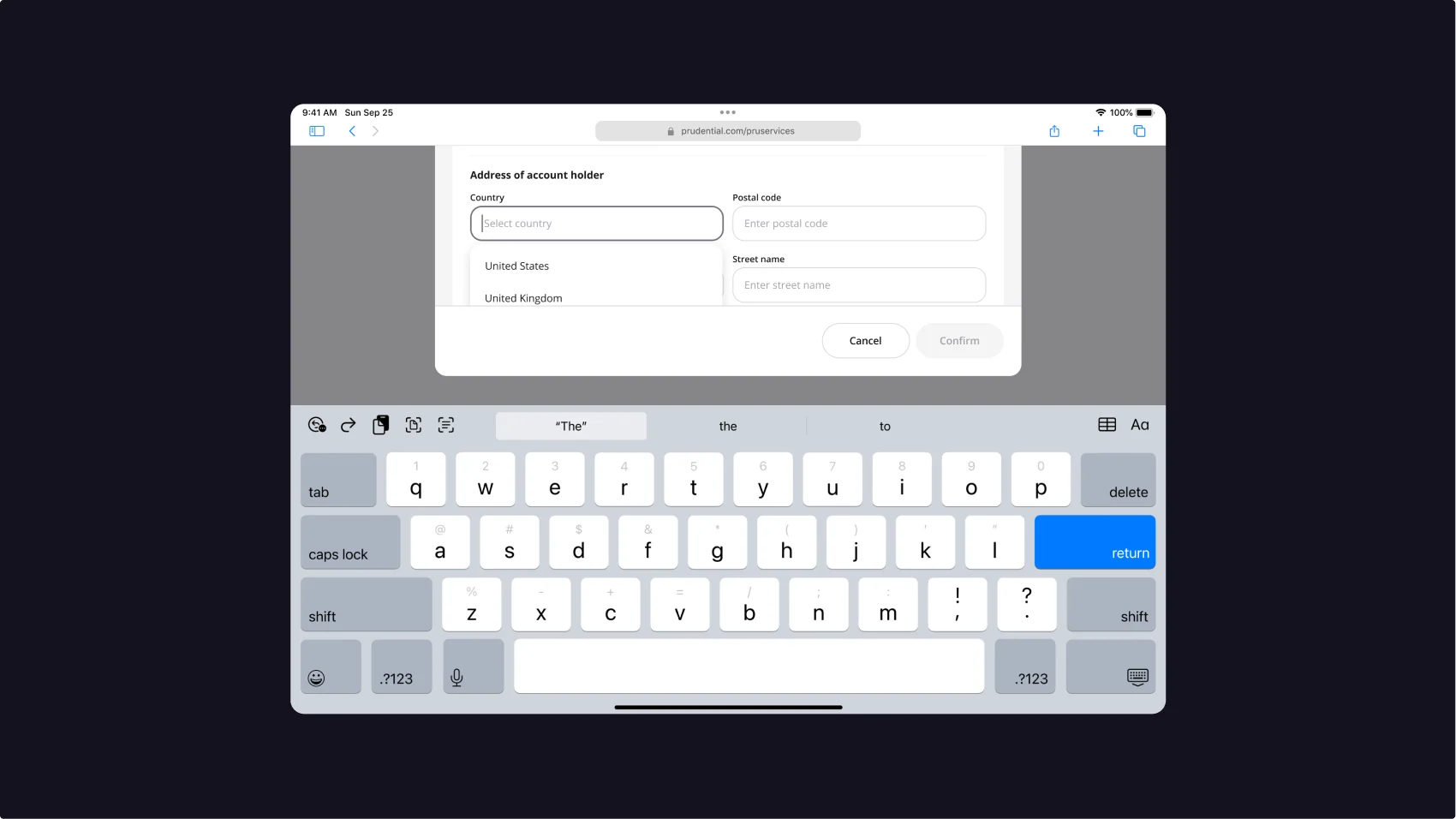Switch to right .?123 numbers keyboard

click(x=1025, y=667)
